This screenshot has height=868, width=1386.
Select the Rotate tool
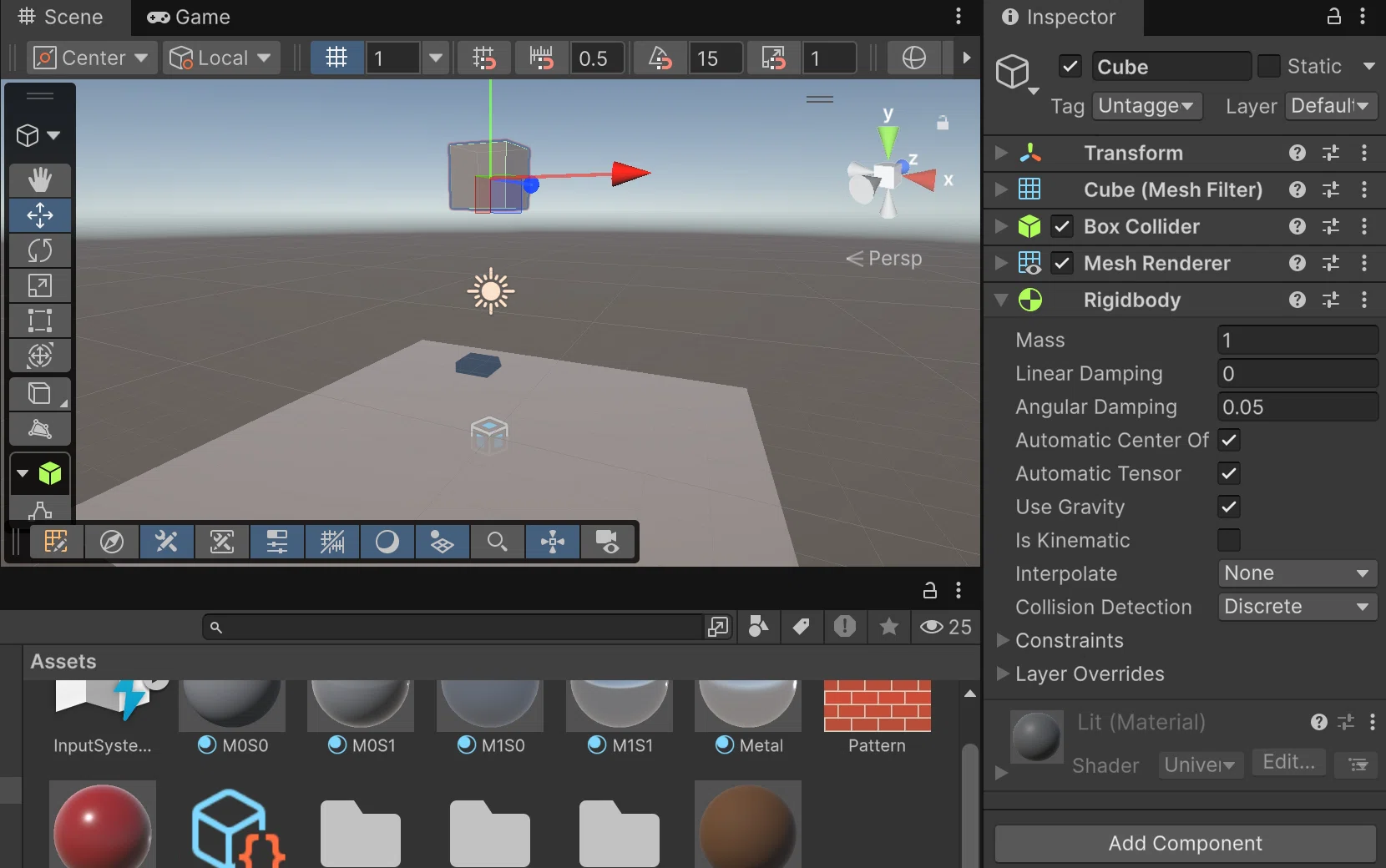pyautogui.click(x=39, y=250)
